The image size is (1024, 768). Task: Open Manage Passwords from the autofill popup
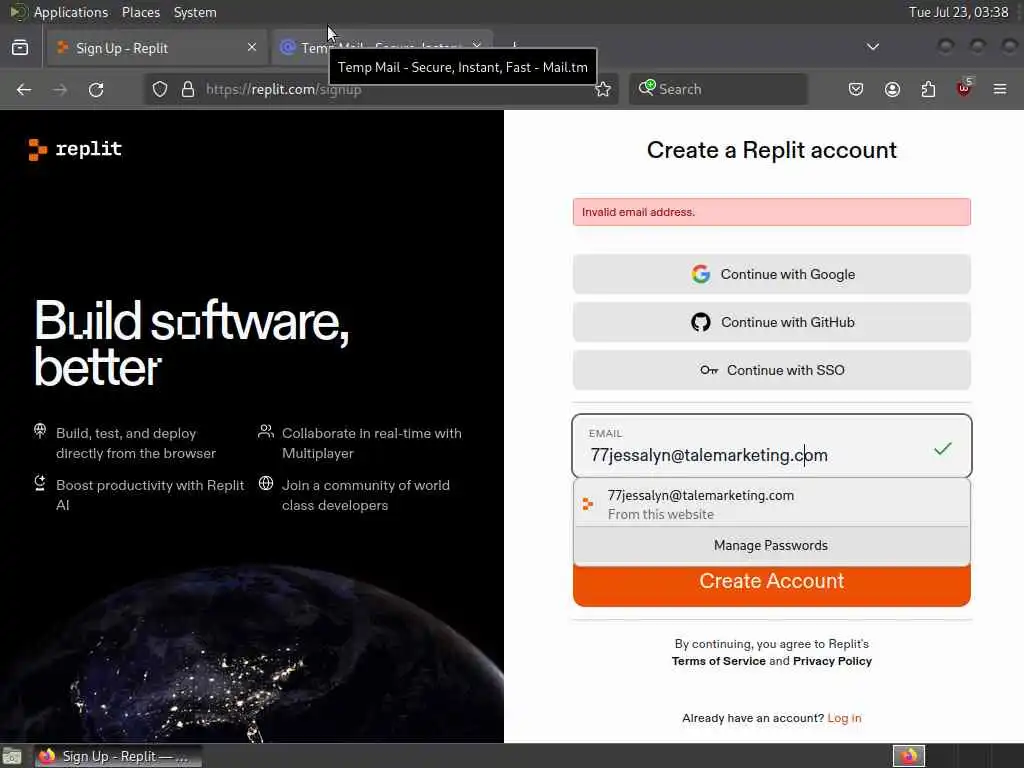(x=771, y=545)
